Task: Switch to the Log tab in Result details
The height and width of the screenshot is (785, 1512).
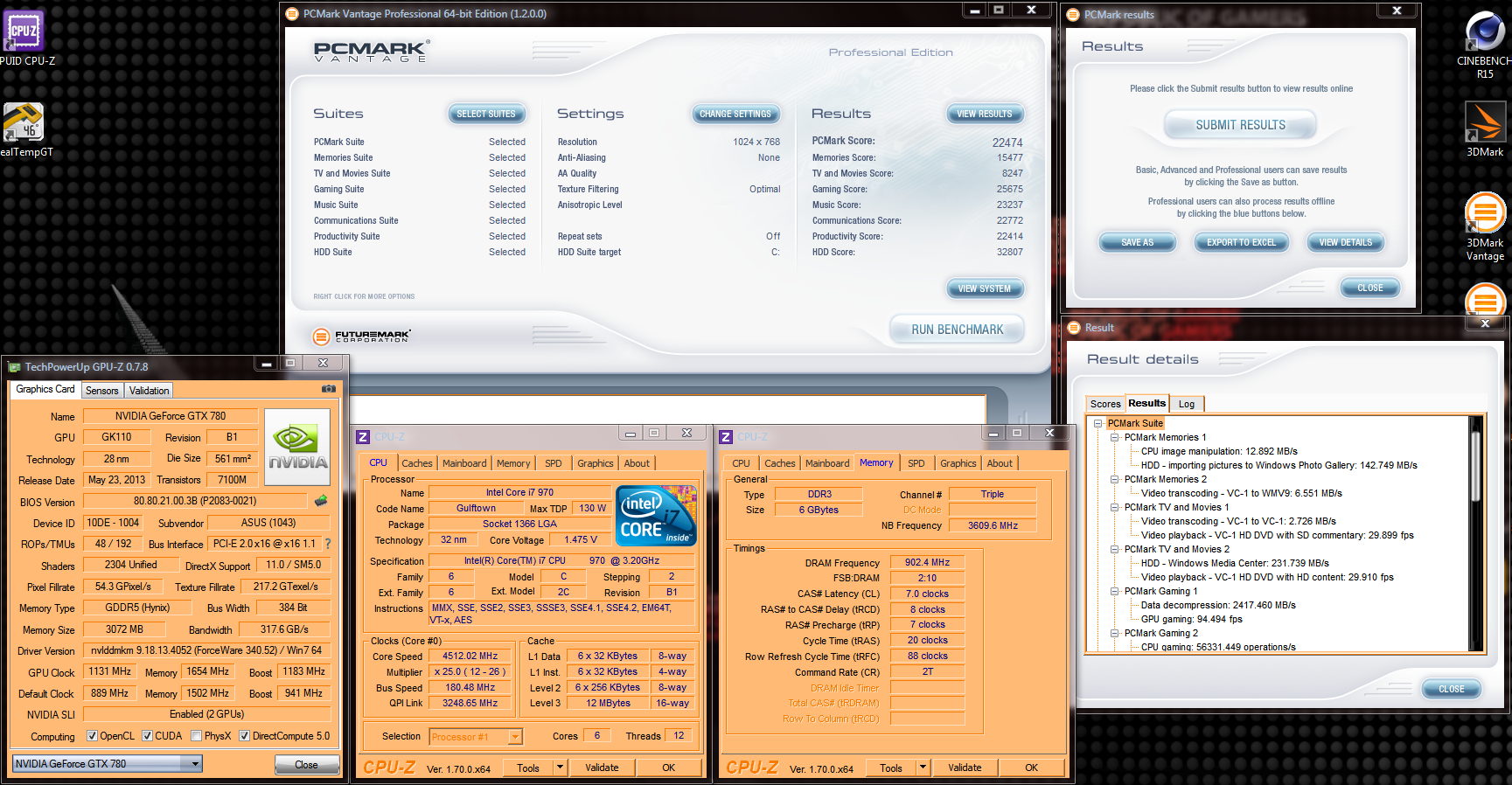Action: [1186, 404]
